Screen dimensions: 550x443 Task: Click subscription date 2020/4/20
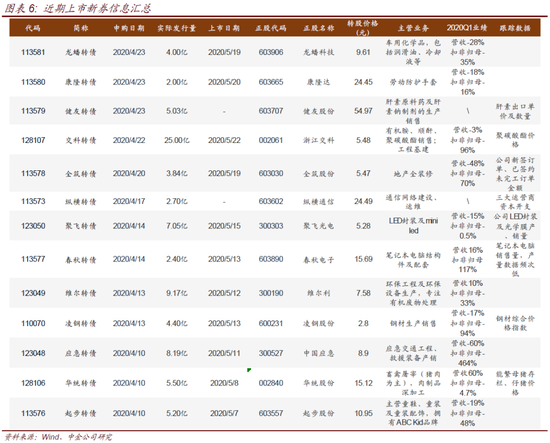point(129,174)
